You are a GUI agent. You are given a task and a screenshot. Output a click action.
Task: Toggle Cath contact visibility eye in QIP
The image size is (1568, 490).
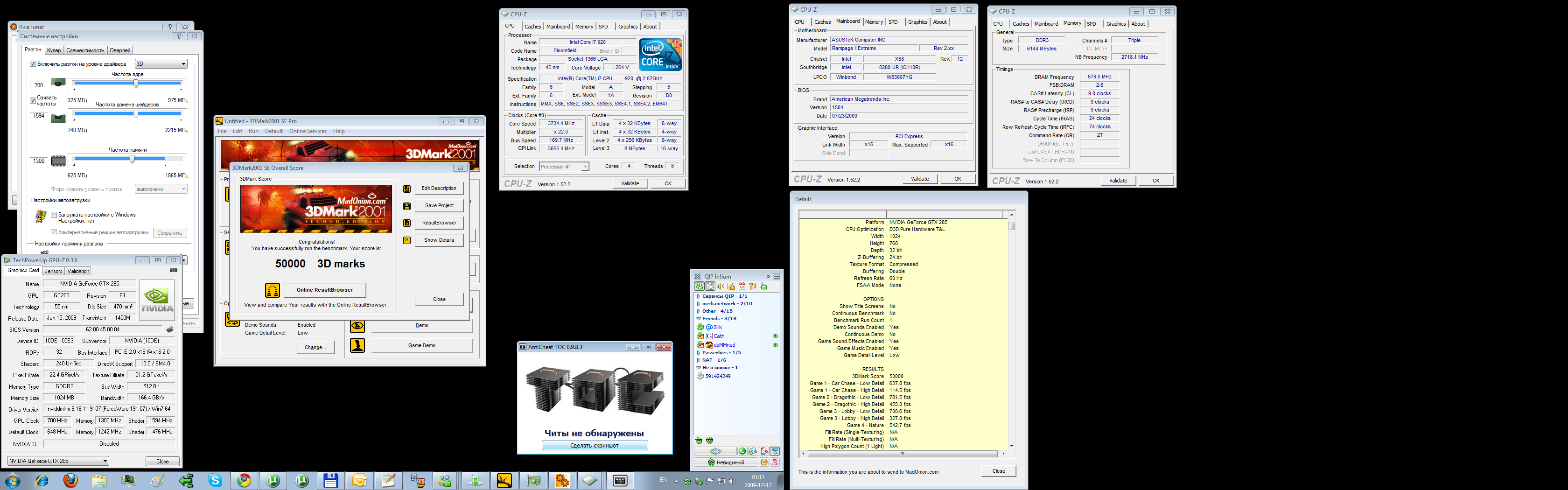pos(775,336)
